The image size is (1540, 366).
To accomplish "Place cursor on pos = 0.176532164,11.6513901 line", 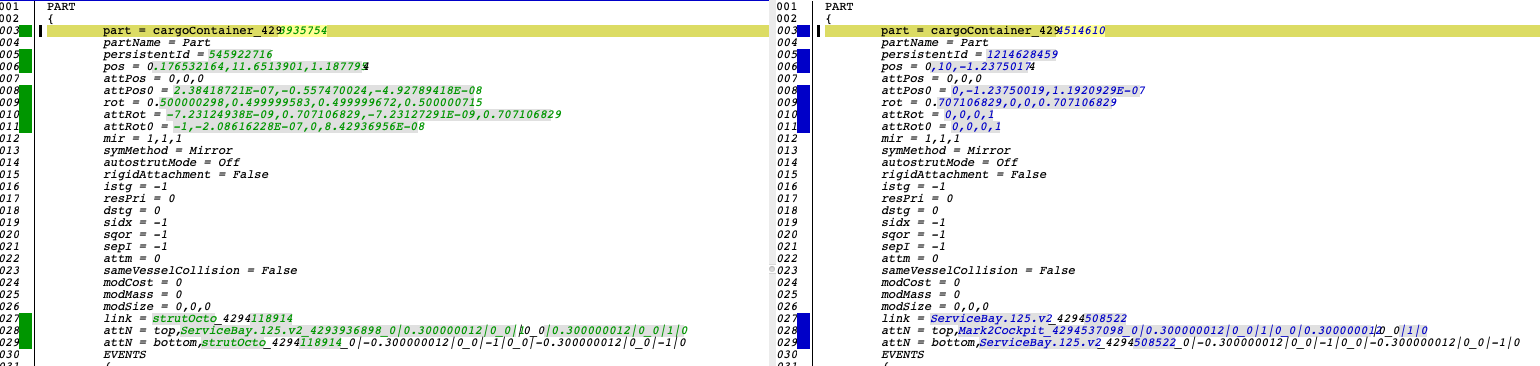I will [x=236, y=66].
